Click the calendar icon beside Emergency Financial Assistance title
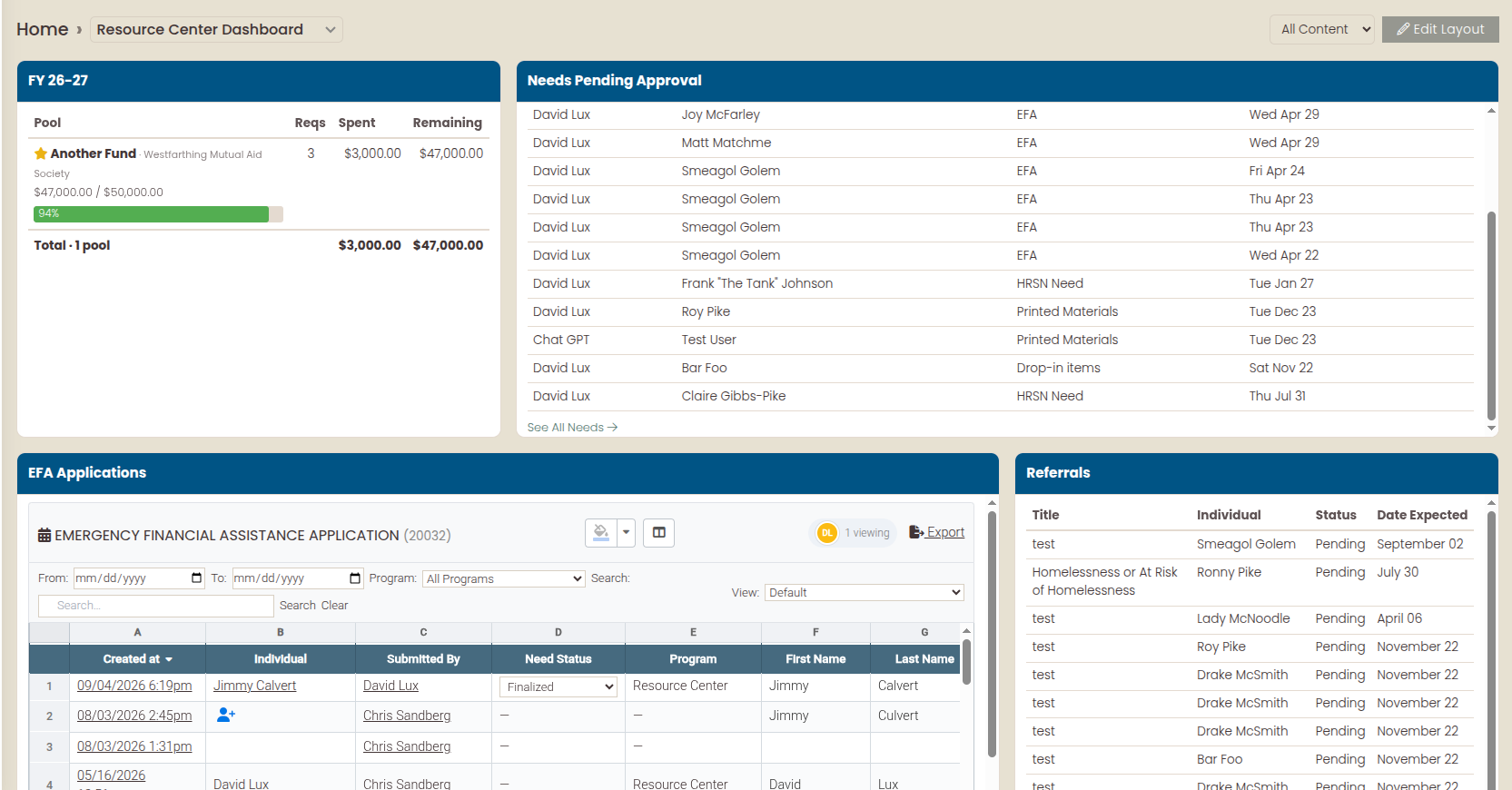The image size is (1512, 790). tap(44, 536)
